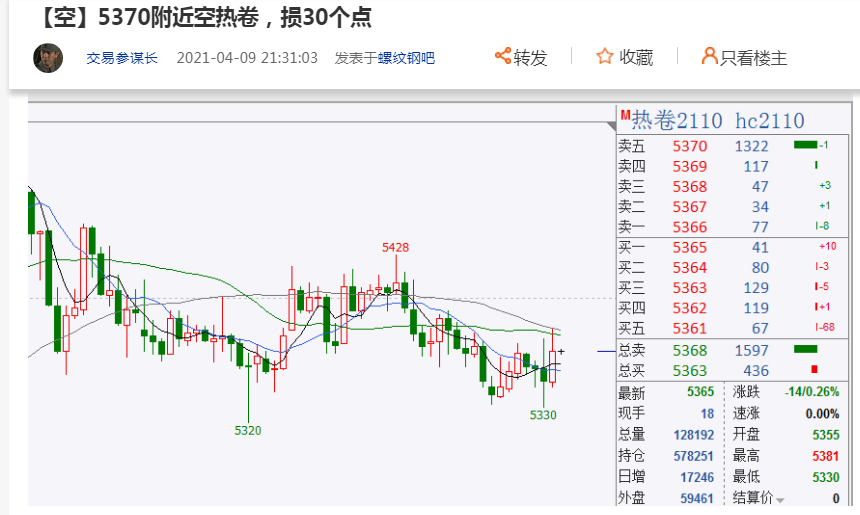
Task: Click the red 总买 volume square
Action: click(x=800, y=371)
